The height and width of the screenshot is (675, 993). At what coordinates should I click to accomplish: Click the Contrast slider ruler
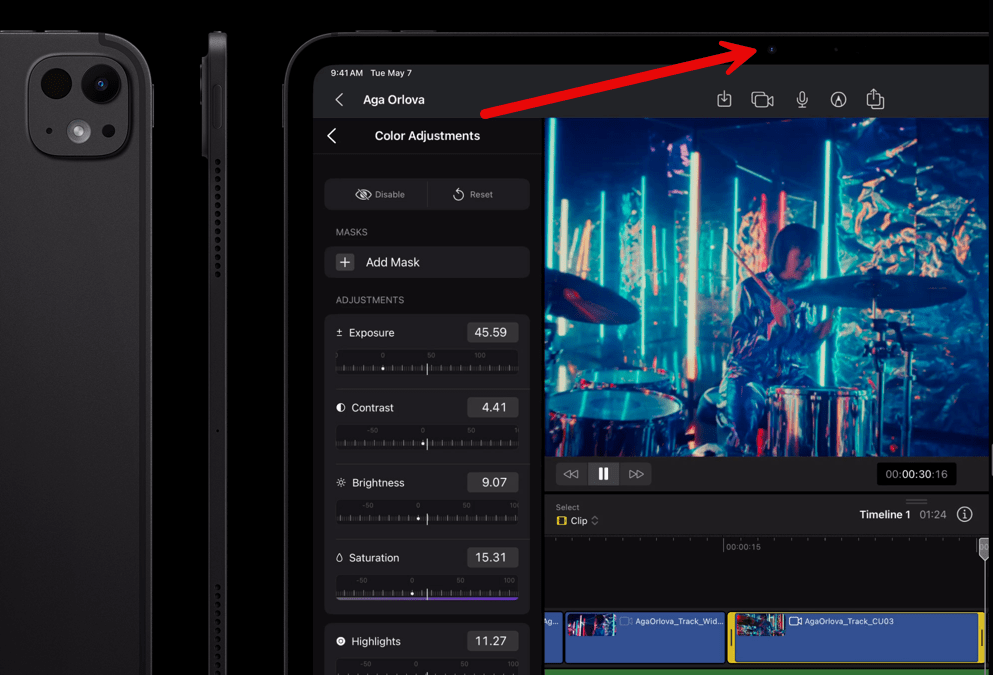point(427,438)
